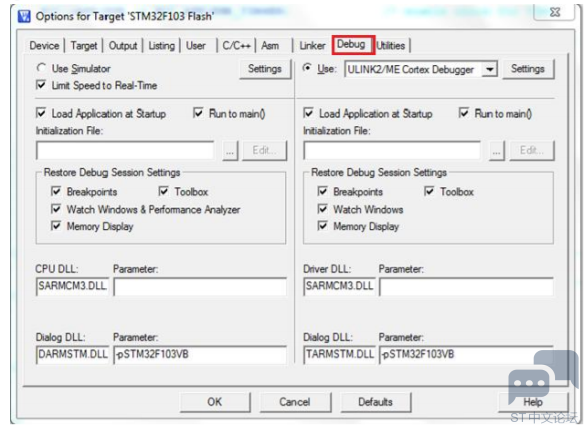Uncheck simulator Run to main() option
Viewport: 587px width, 433px height.
198,113
